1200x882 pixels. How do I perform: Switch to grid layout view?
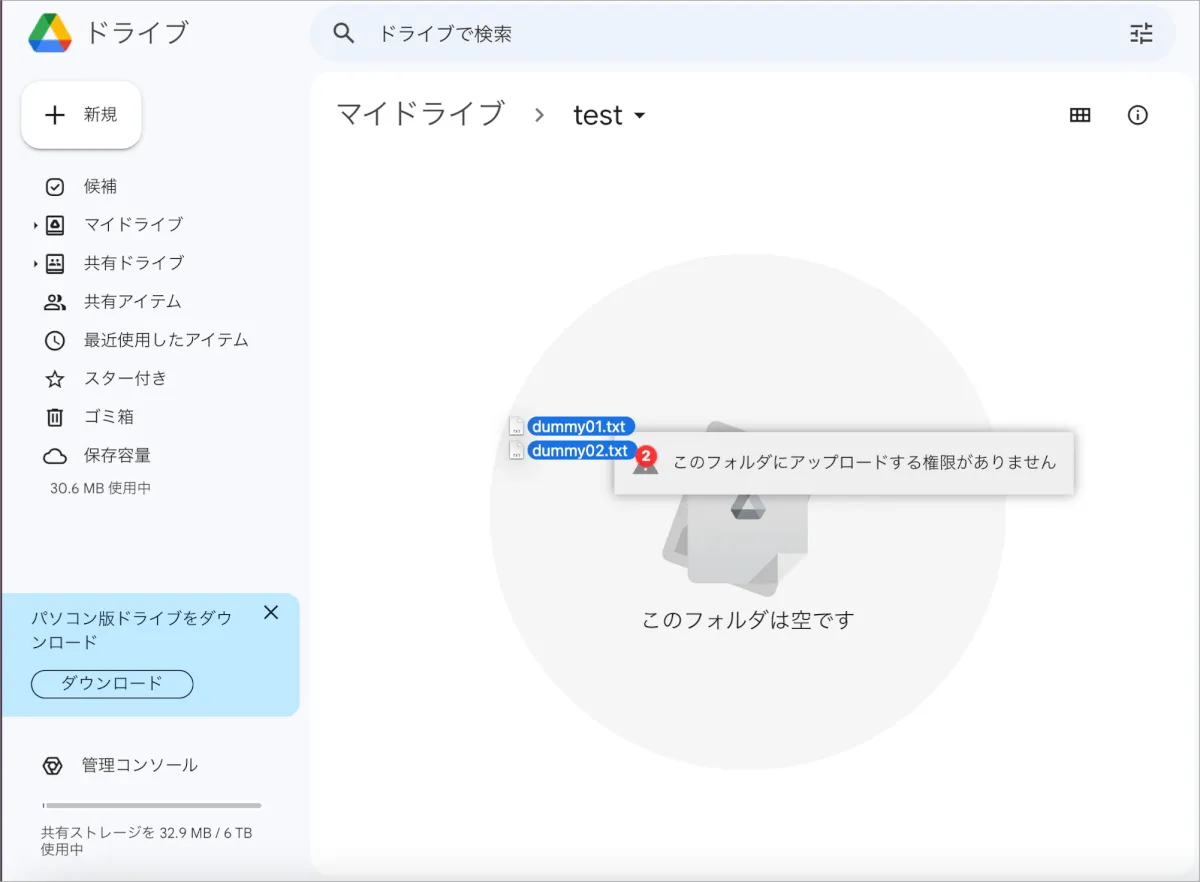tap(1080, 115)
